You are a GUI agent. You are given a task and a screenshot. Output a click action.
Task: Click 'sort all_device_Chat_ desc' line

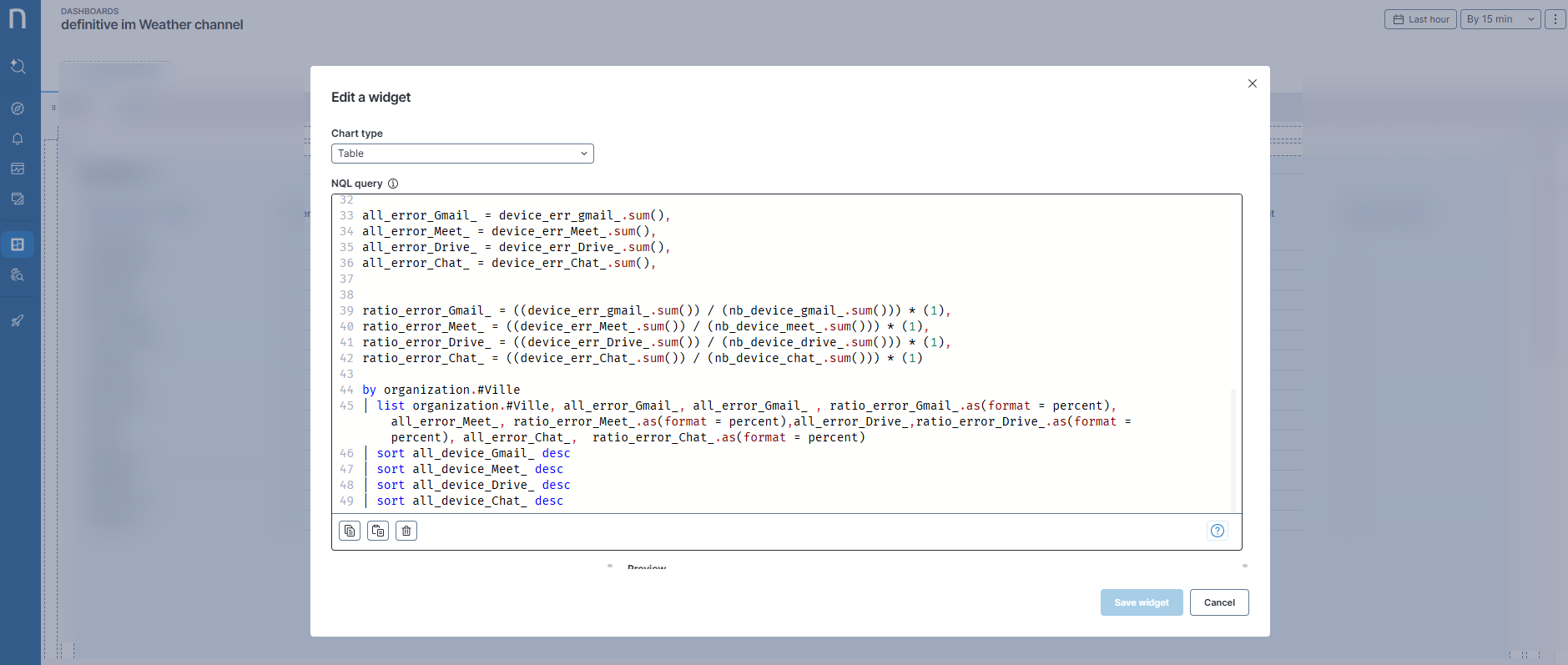pyautogui.click(x=469, y=501)
